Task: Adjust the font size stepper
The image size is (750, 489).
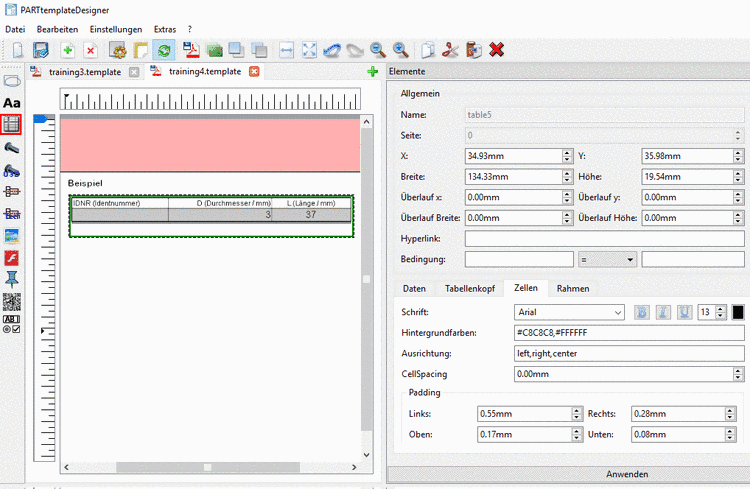Action: pos(721,312)
